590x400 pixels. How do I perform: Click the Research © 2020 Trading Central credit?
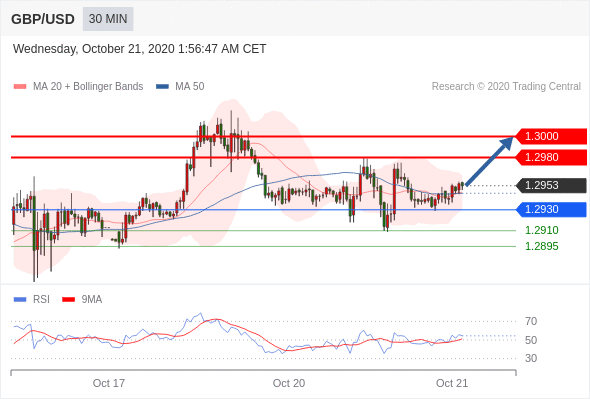pyautogui.click(x=506, y=87)
